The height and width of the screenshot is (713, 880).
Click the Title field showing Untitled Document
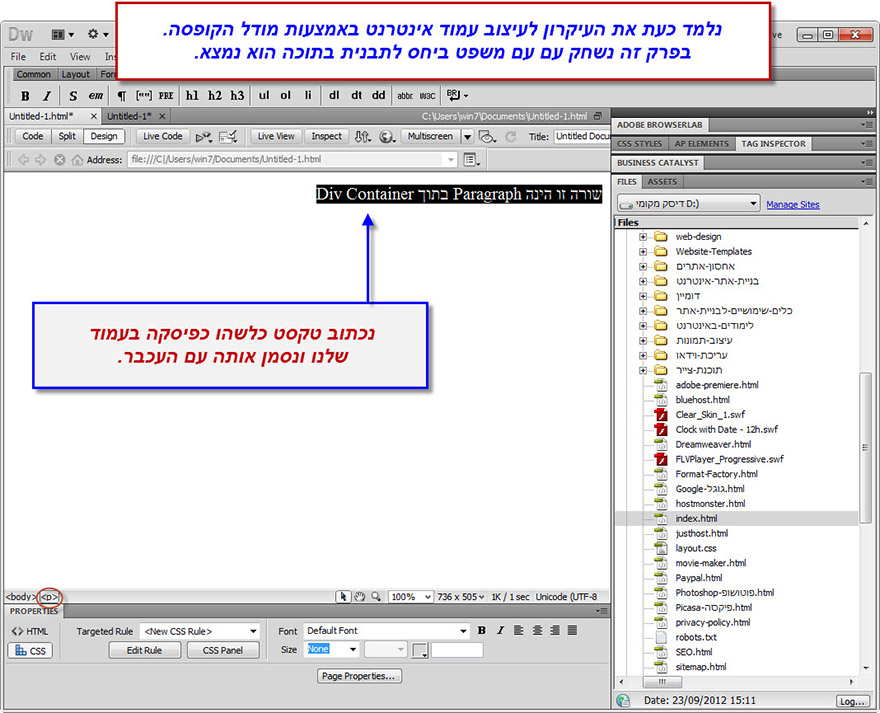(x=583, y=136)
